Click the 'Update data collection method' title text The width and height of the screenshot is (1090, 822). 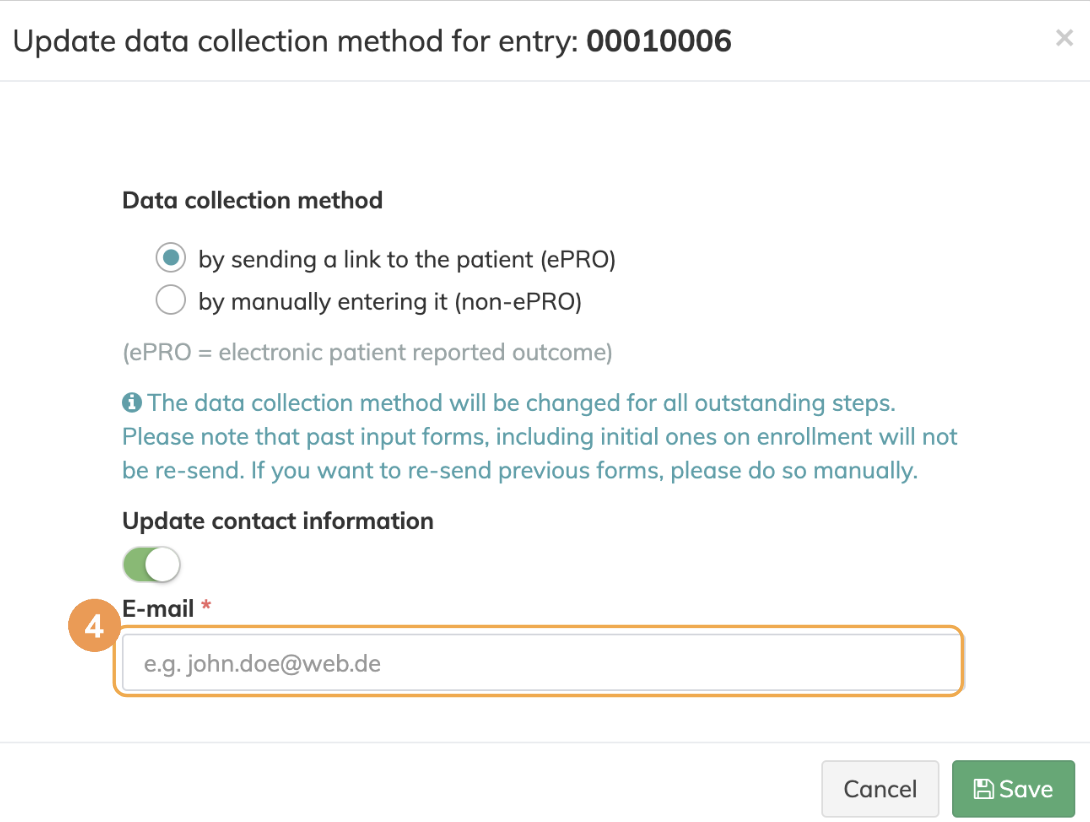pos(295,41)
